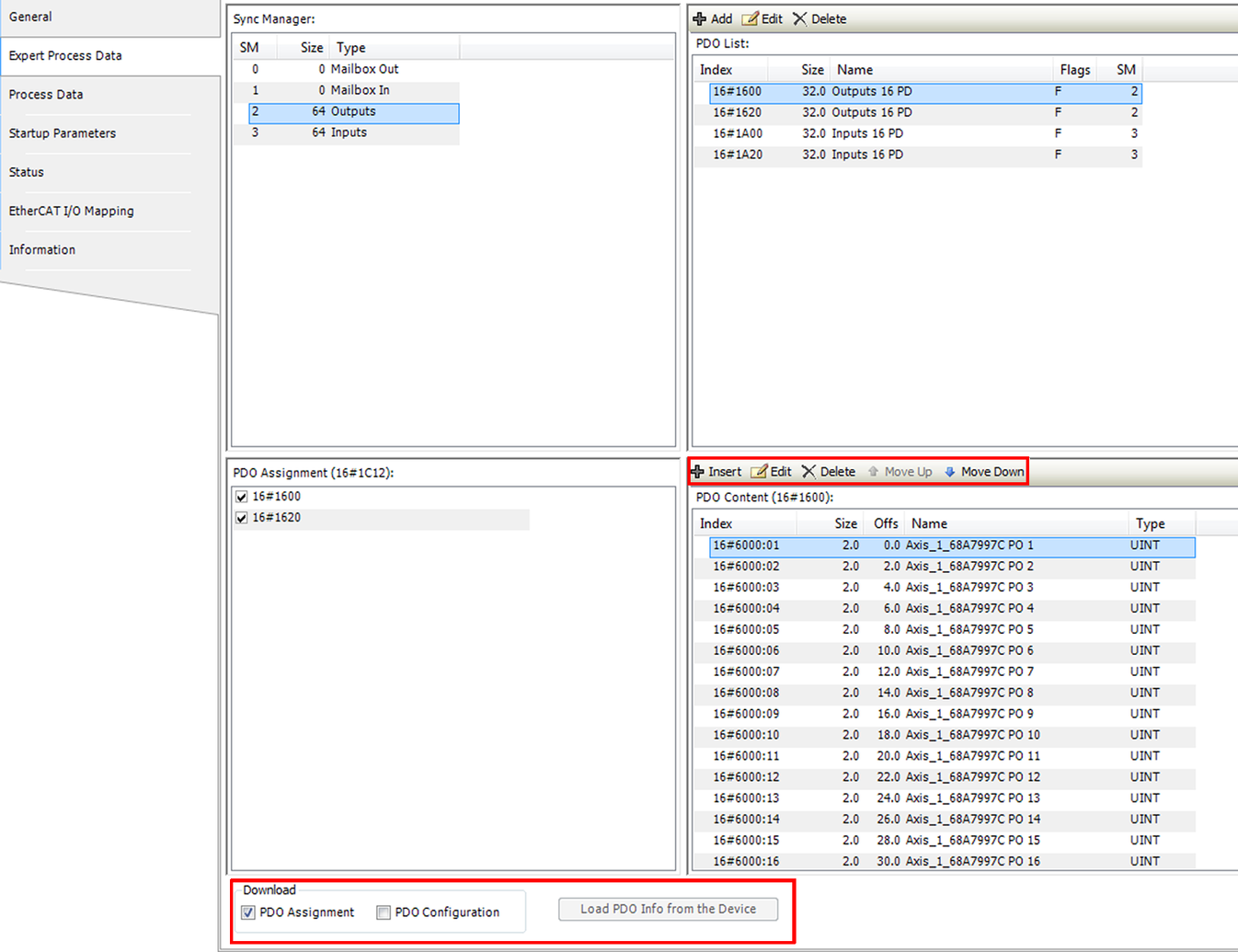Click the Delete icon above PDO List
1238x952 pixels.
click(x=799, y=19)
